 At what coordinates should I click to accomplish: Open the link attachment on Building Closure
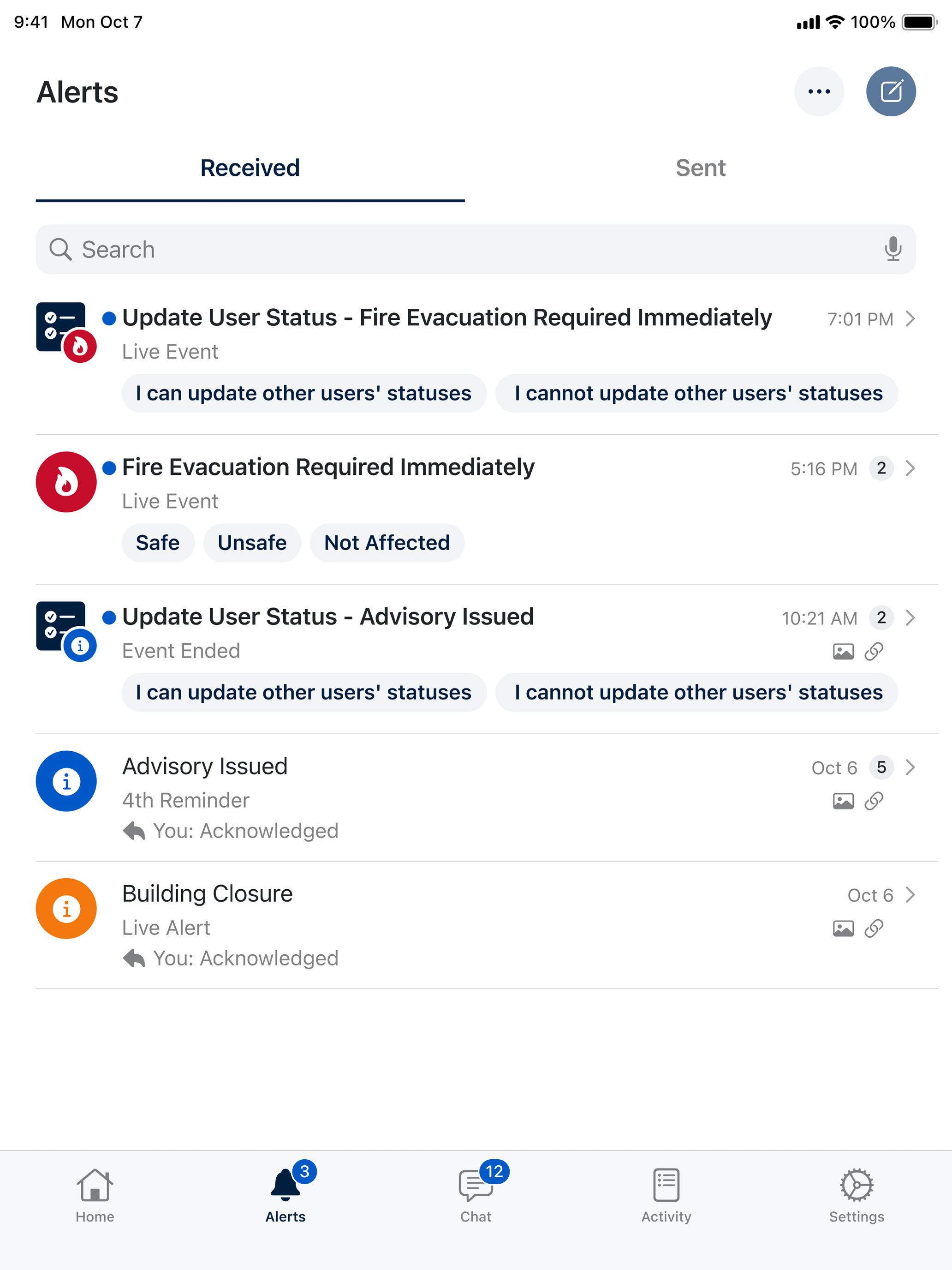coord(874,929)
